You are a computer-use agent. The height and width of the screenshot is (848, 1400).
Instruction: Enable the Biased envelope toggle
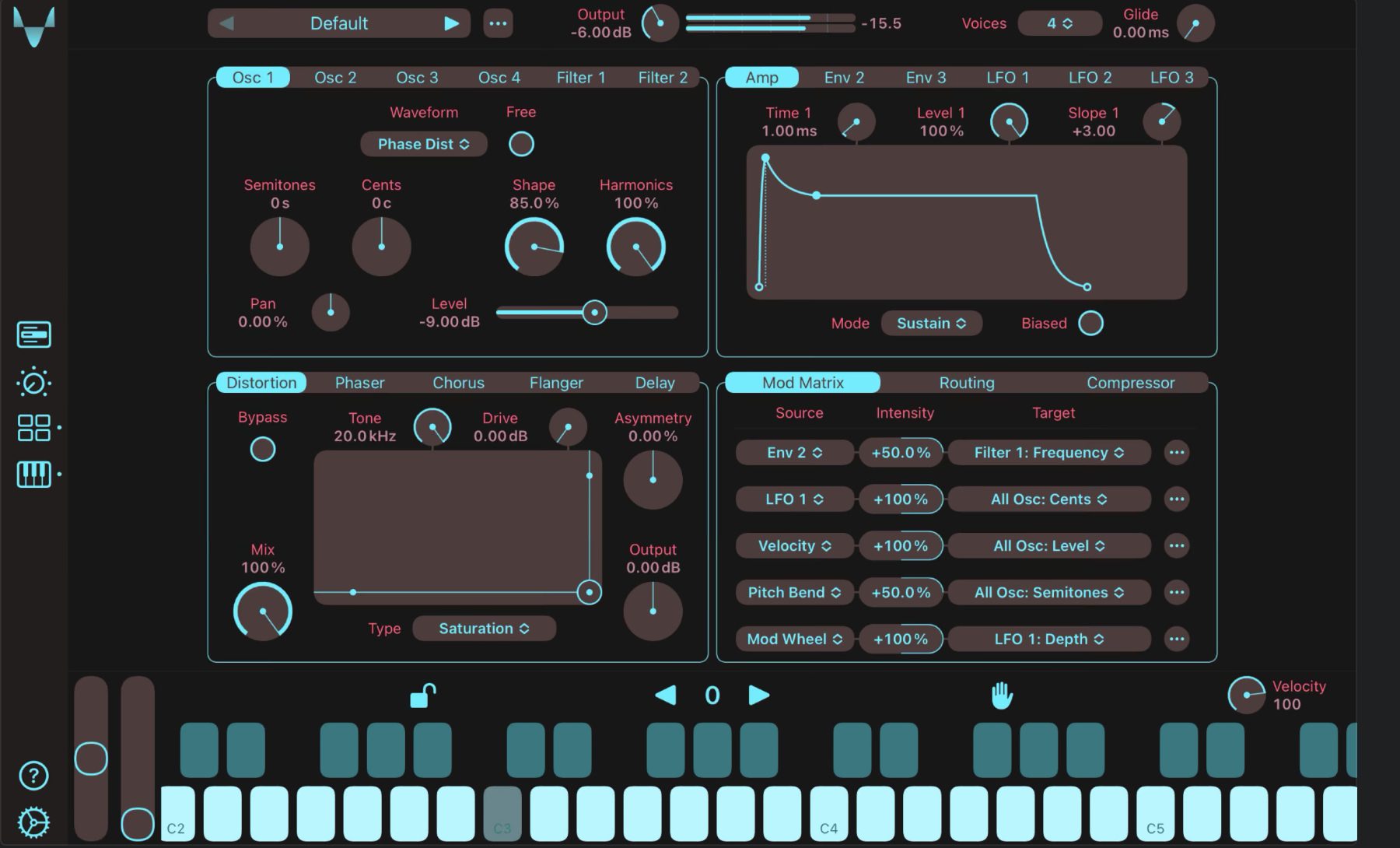click(x=1090, y=323)
